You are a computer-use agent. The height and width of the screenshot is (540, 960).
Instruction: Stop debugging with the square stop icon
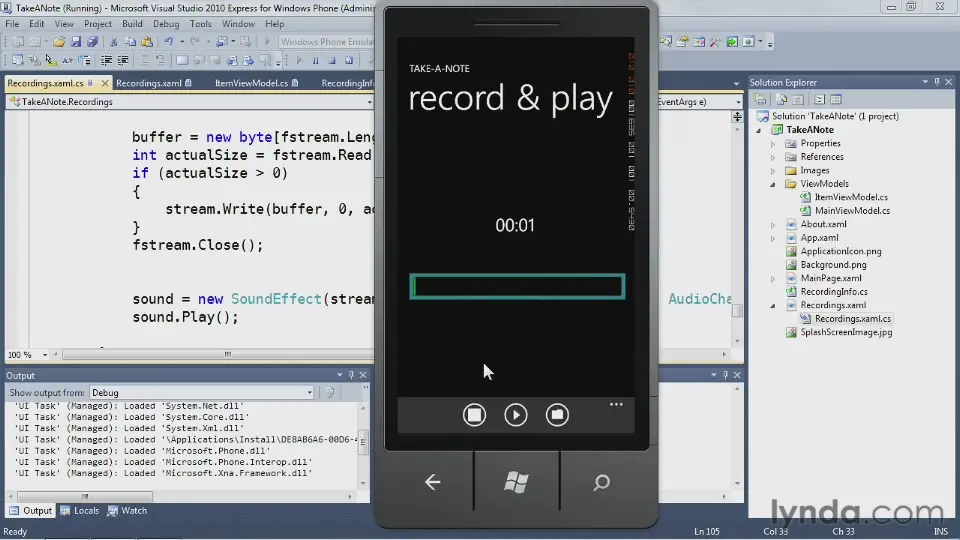click(x=332, y=61)
